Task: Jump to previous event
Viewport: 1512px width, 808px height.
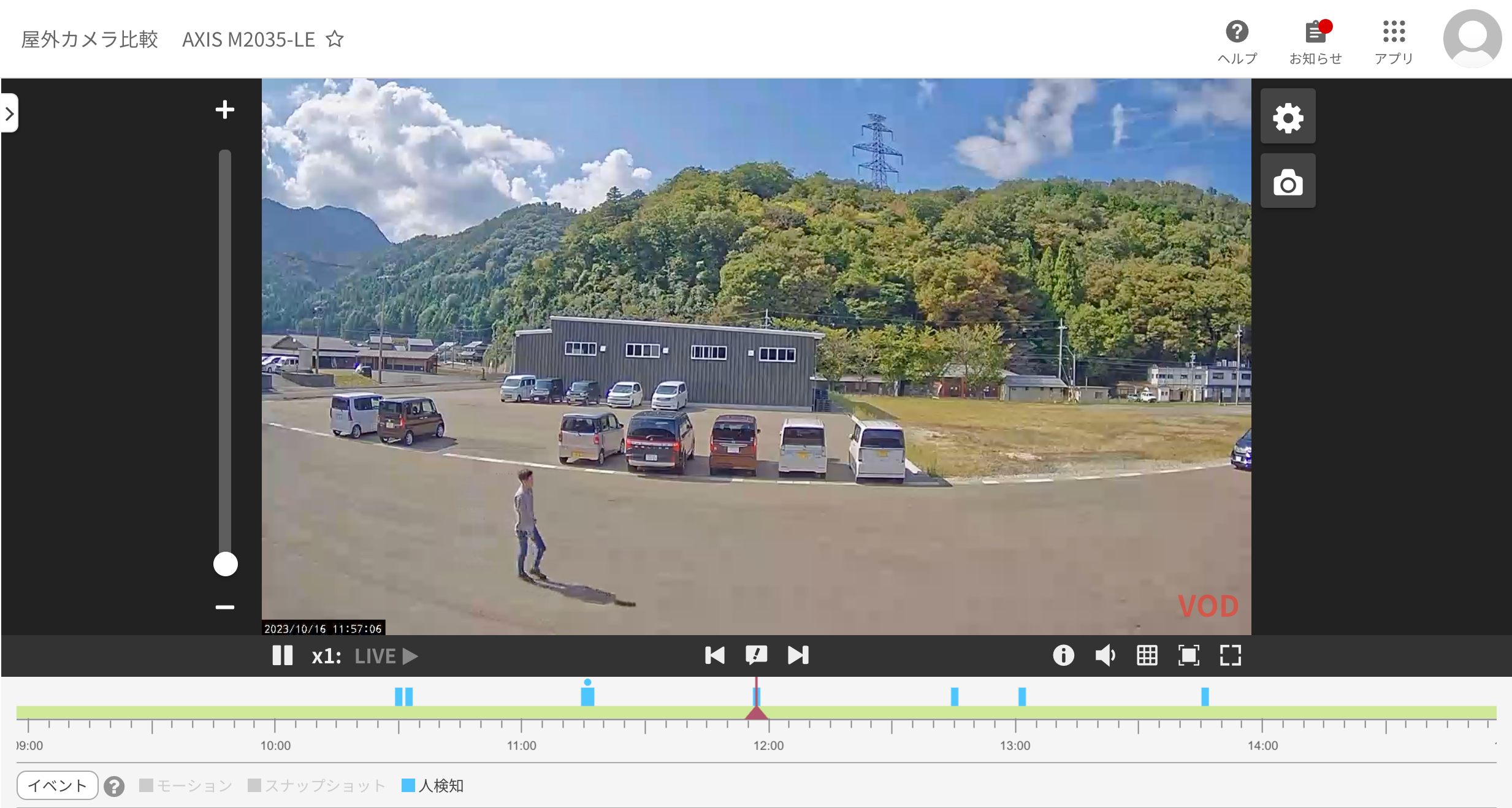Action: click(x=714, y=655)
